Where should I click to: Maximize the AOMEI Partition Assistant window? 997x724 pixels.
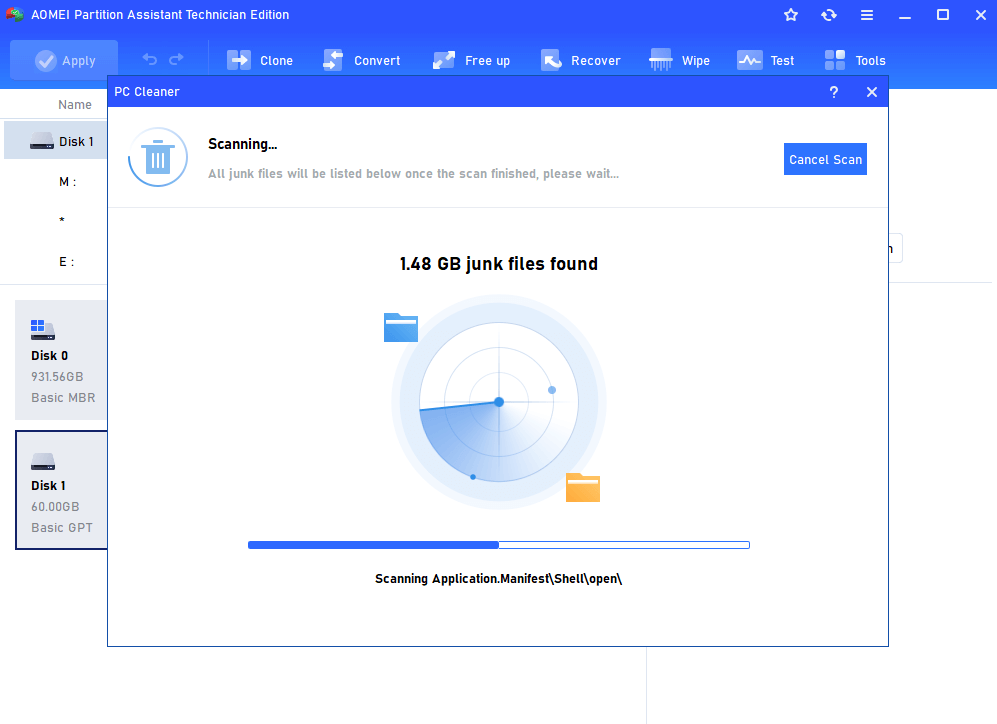tap(943, 15)
